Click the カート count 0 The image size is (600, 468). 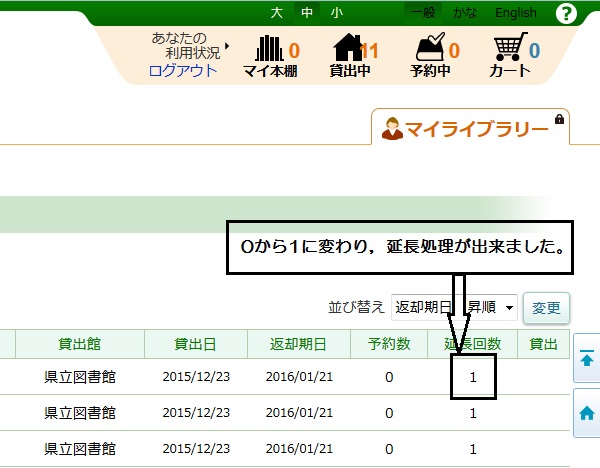point(535,51)
